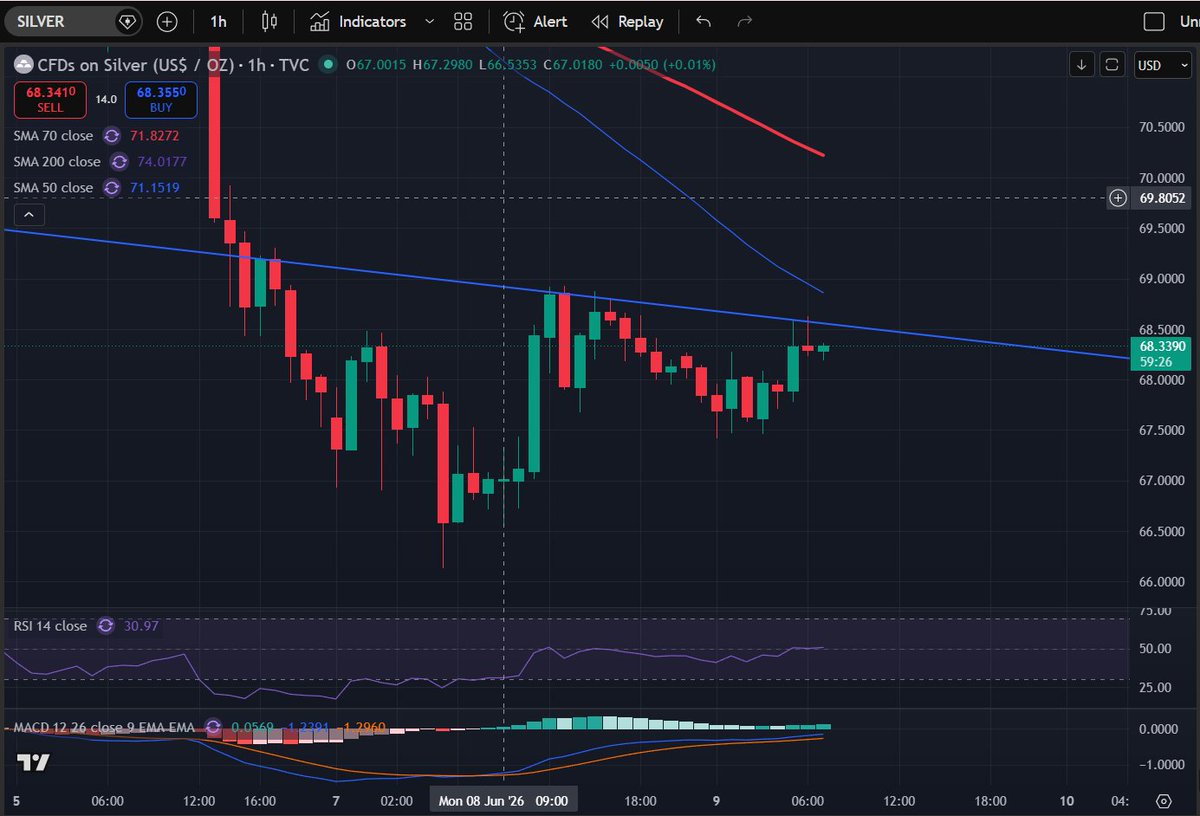Viewport: 1200px width, 816px height.
Task: Collapse the indicator legend with chevron
Action: pos(29,214)
